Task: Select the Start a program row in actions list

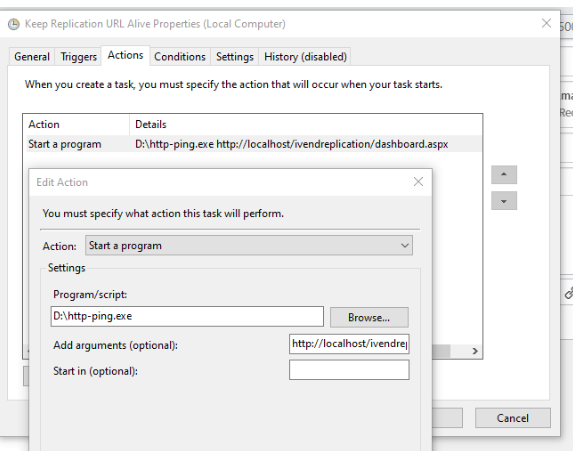Action: 252,144
